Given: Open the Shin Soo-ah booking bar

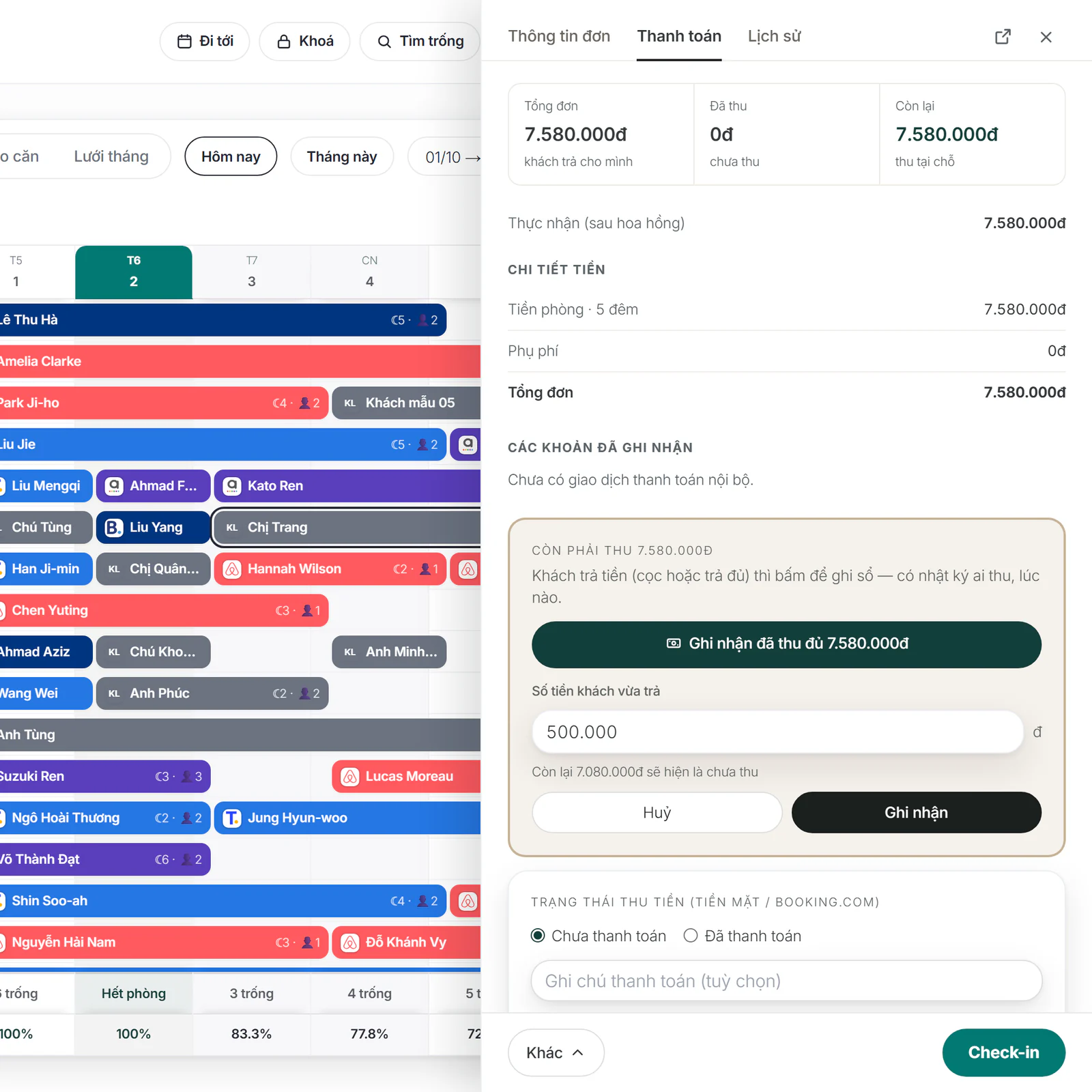Looking at the screenshot, I should [222, 901].
